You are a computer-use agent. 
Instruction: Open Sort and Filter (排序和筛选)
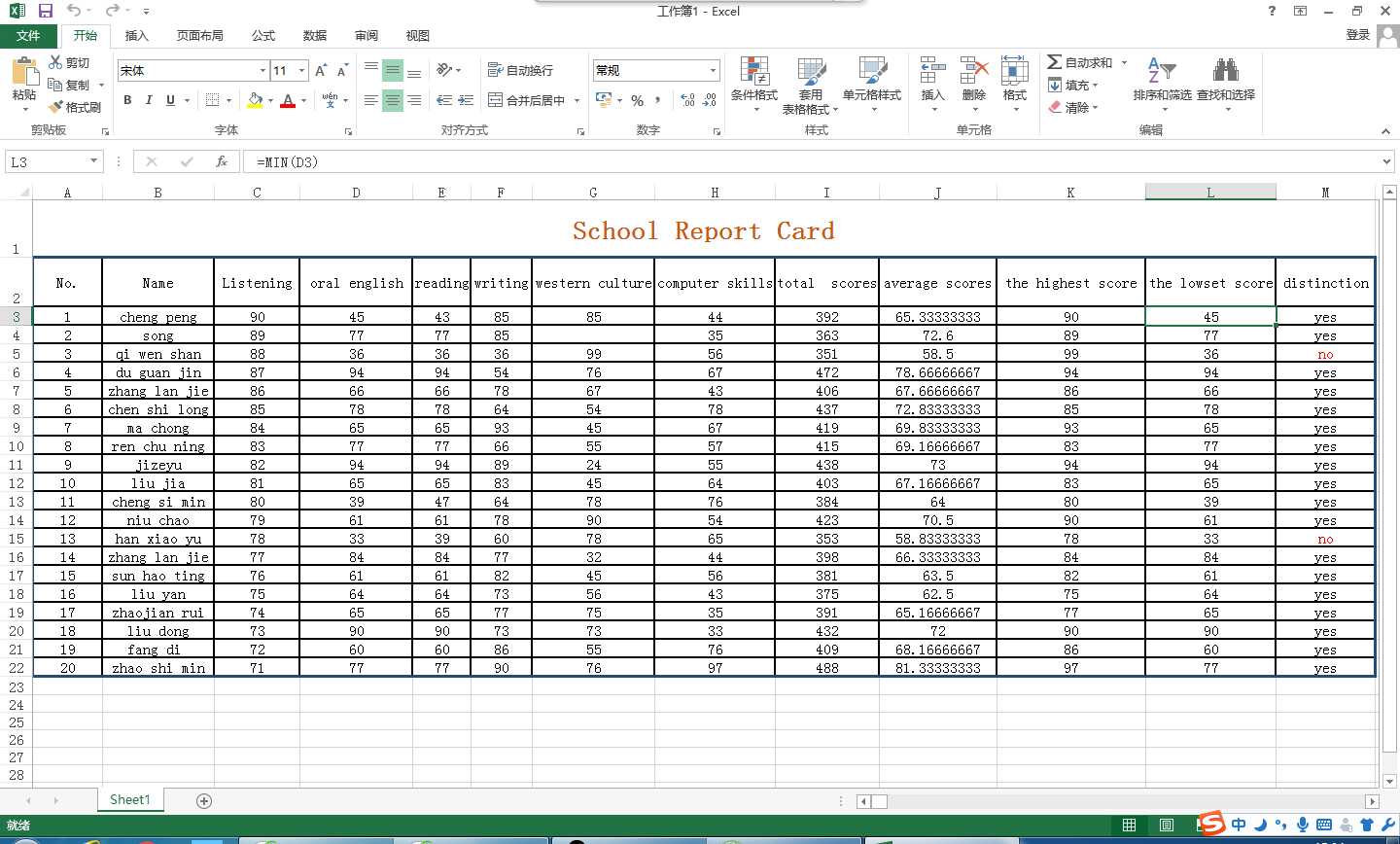1162,84
